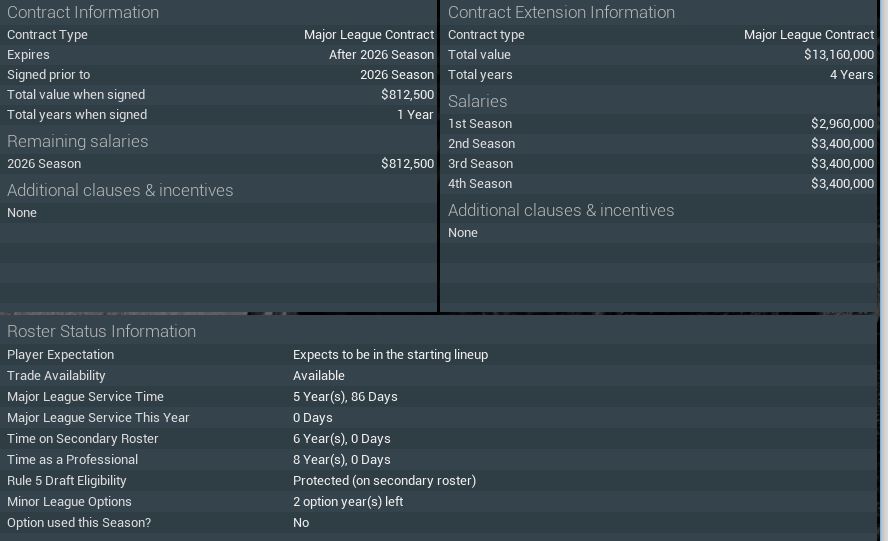
Task: Click Major League Service Time 5 Year(s), 86 Days
Action: (345, 396)
